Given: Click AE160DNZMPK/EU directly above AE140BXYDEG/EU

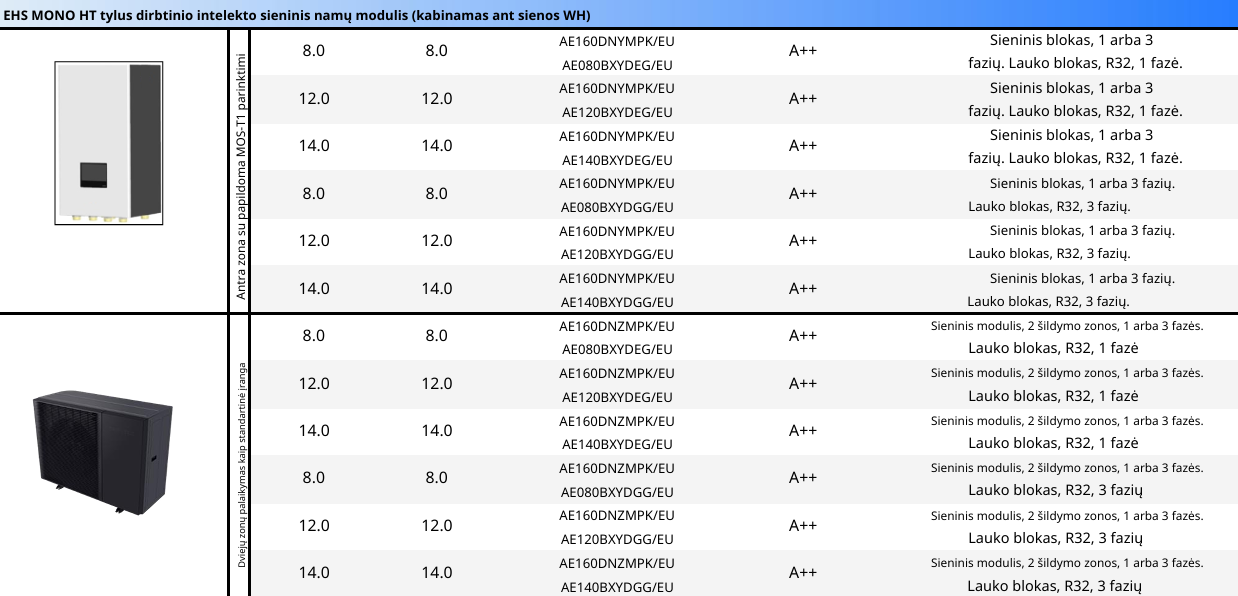Looking at the screenshot, I should coord(617,421).
